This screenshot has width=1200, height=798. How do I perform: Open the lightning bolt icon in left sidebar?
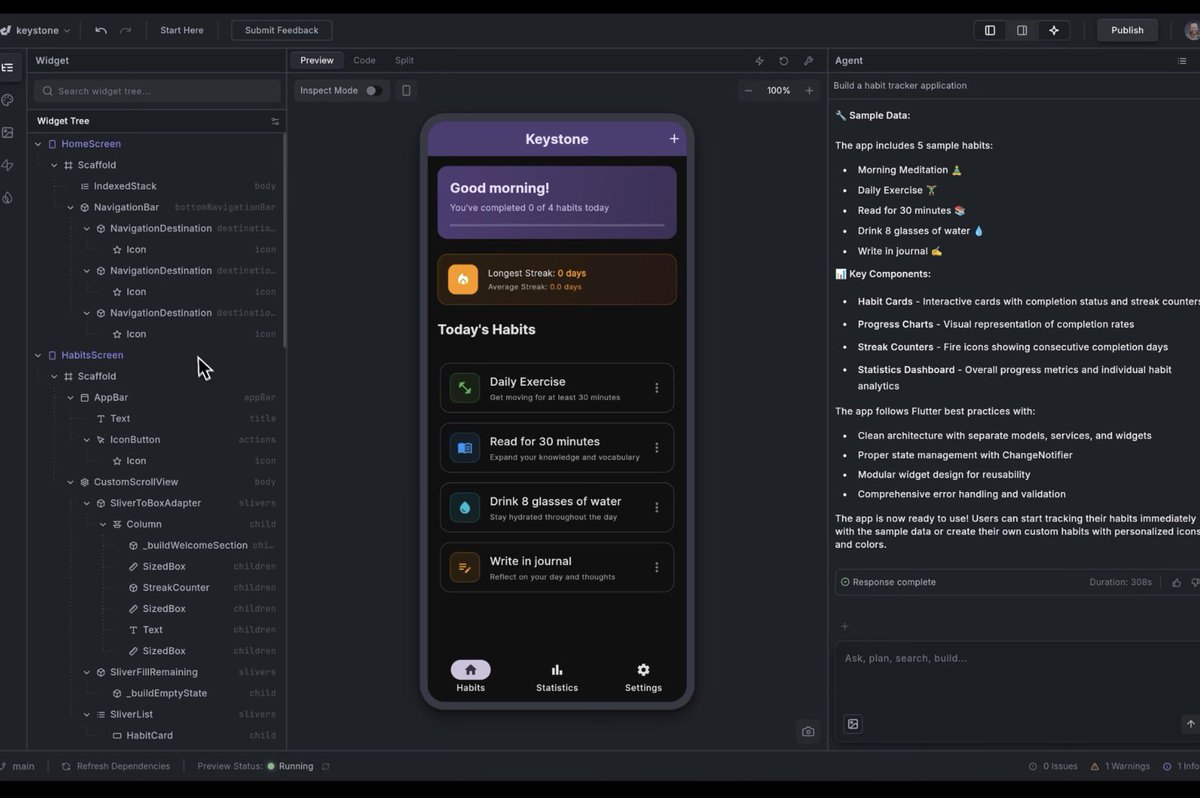click(x=7, y=165)
